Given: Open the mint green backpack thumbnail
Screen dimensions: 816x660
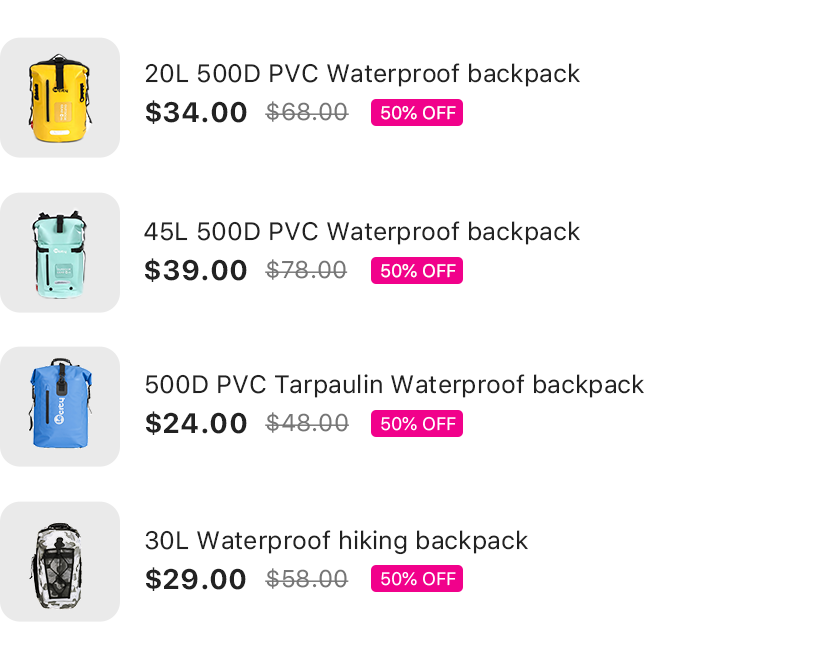Looking at the screenshot, I should 60,253.
